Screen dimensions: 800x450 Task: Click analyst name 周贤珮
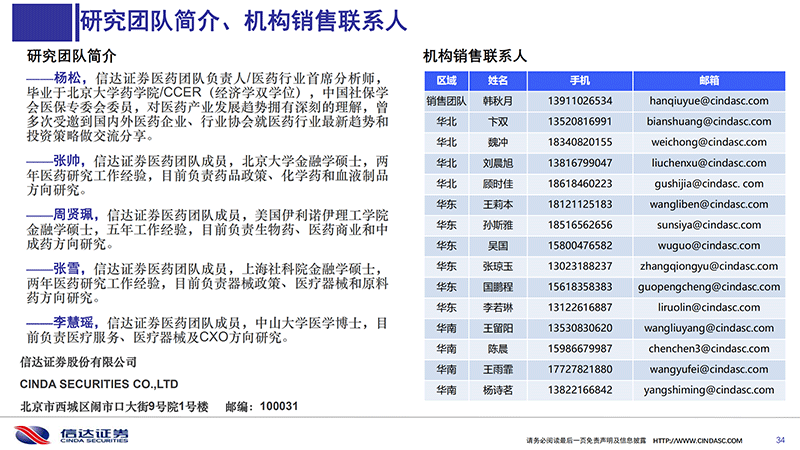point(73,215)
